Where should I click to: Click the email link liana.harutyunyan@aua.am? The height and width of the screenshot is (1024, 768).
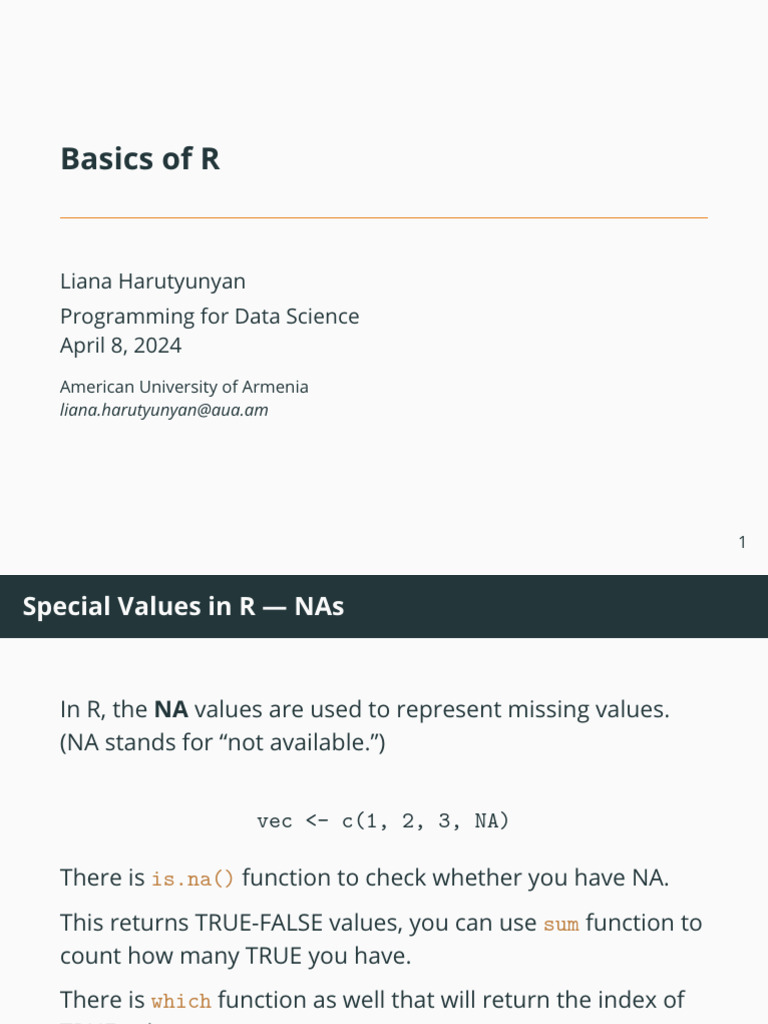click(164, 410)
